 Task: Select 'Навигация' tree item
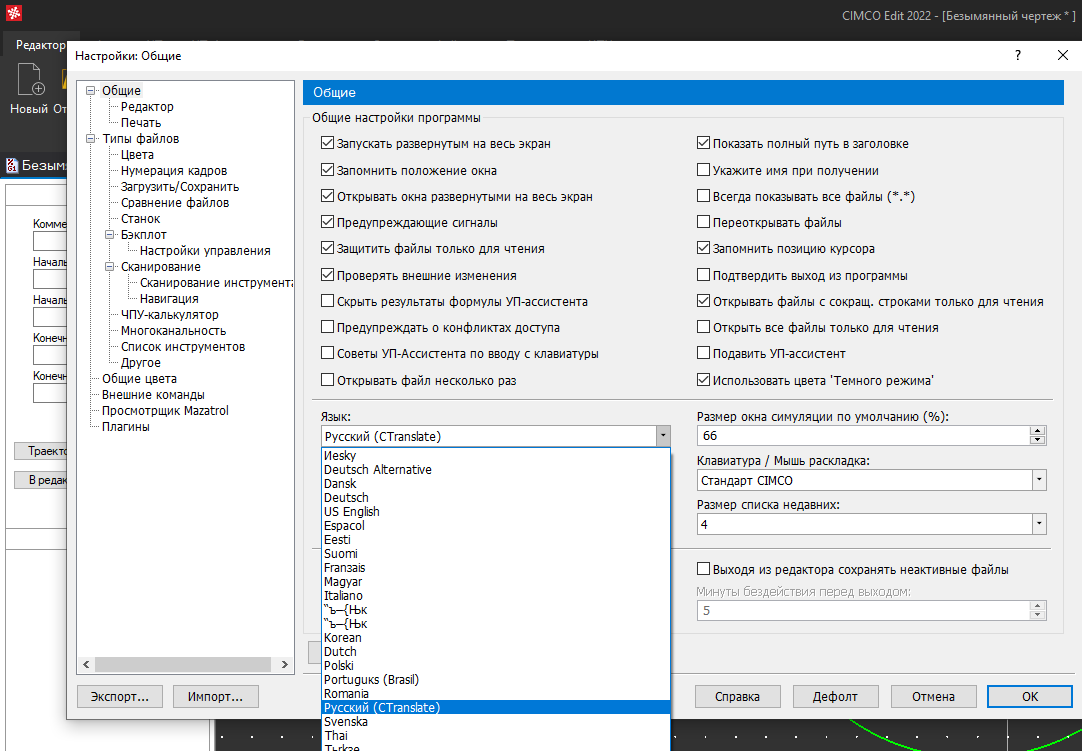point(169,298)
